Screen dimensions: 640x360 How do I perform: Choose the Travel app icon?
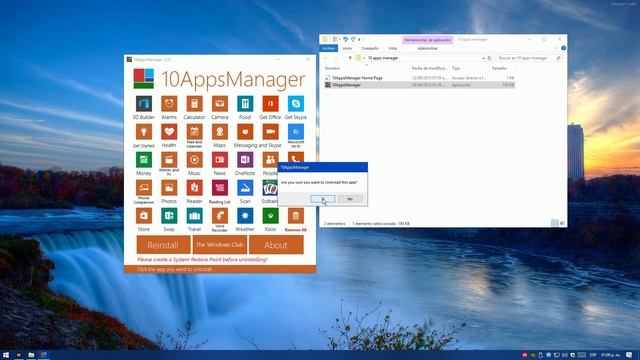click(194, 216)
